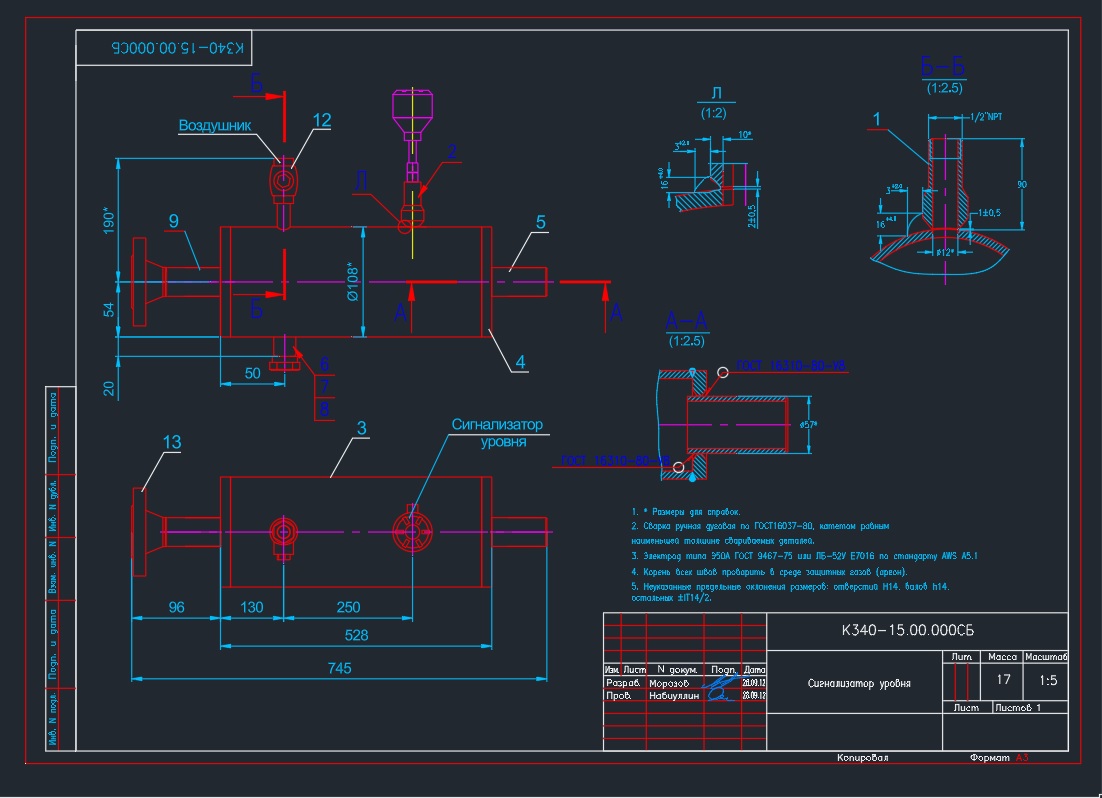Select the Б–Б section view title
Screen dimensions: 1102x798
(943, 67)
